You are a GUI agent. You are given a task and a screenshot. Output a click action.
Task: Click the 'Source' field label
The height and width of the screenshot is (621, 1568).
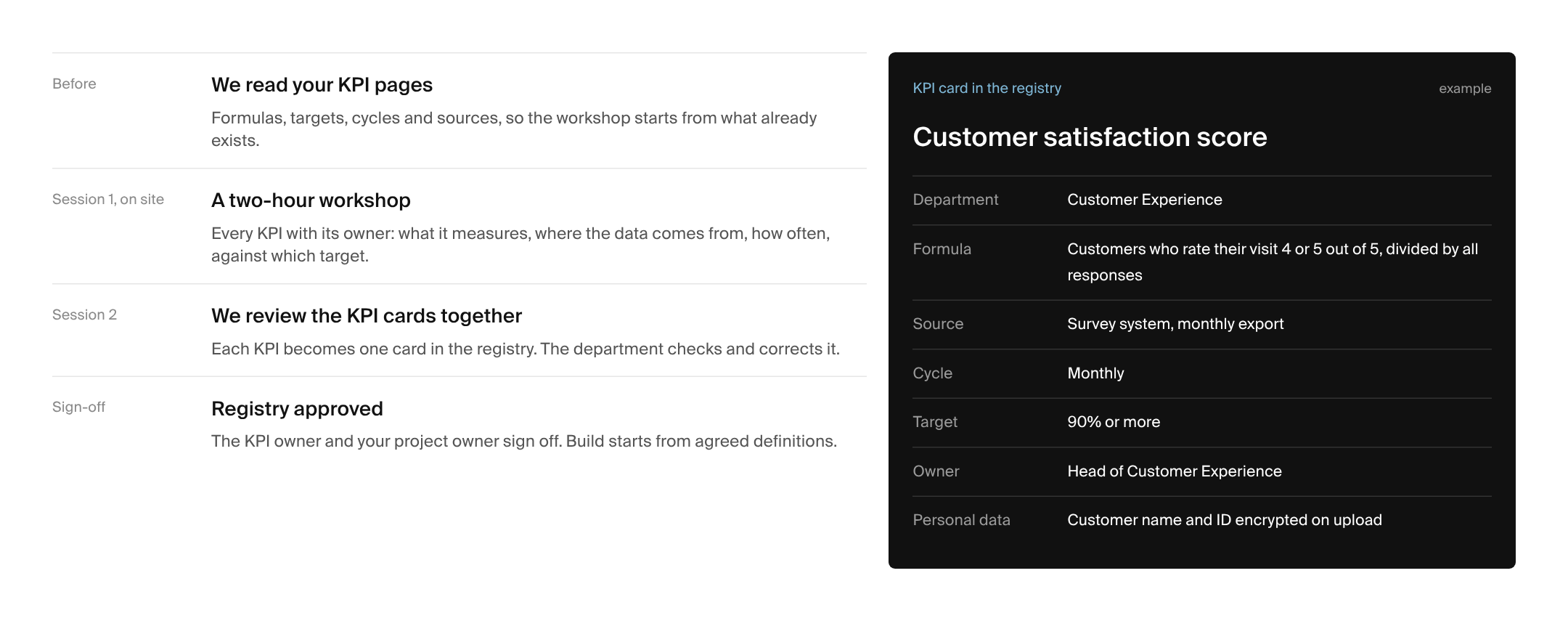click(938, 324)
